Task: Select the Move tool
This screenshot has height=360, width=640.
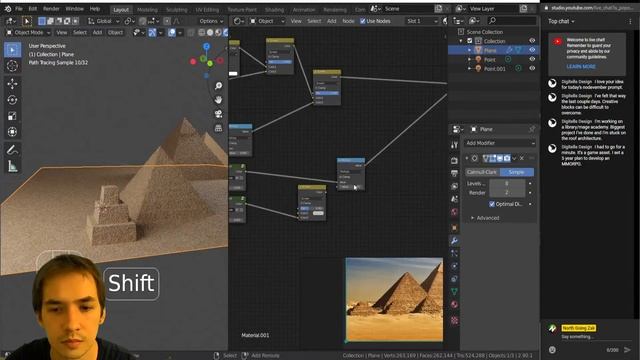Action: (x=12, y=84)
